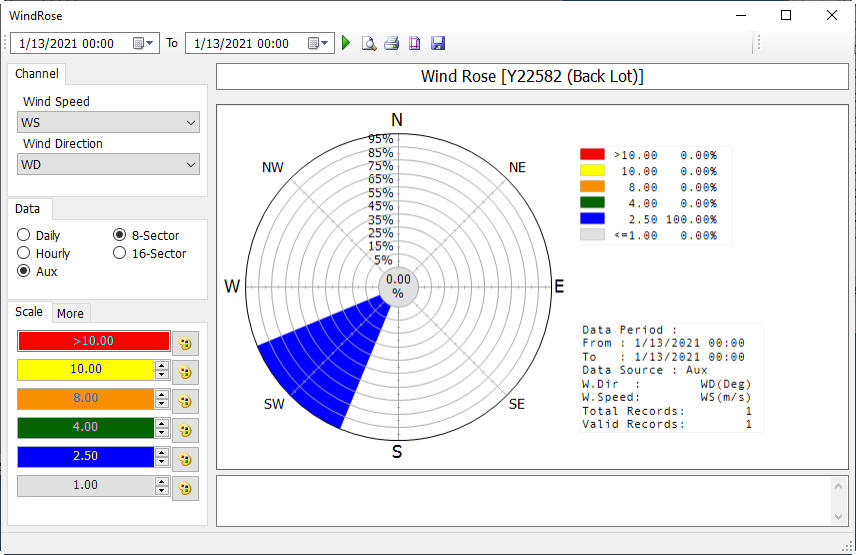This screenshot has width=856, height=555.
Task: Increase the 10.00 scale value with up arrow
Action: [162, 365]
